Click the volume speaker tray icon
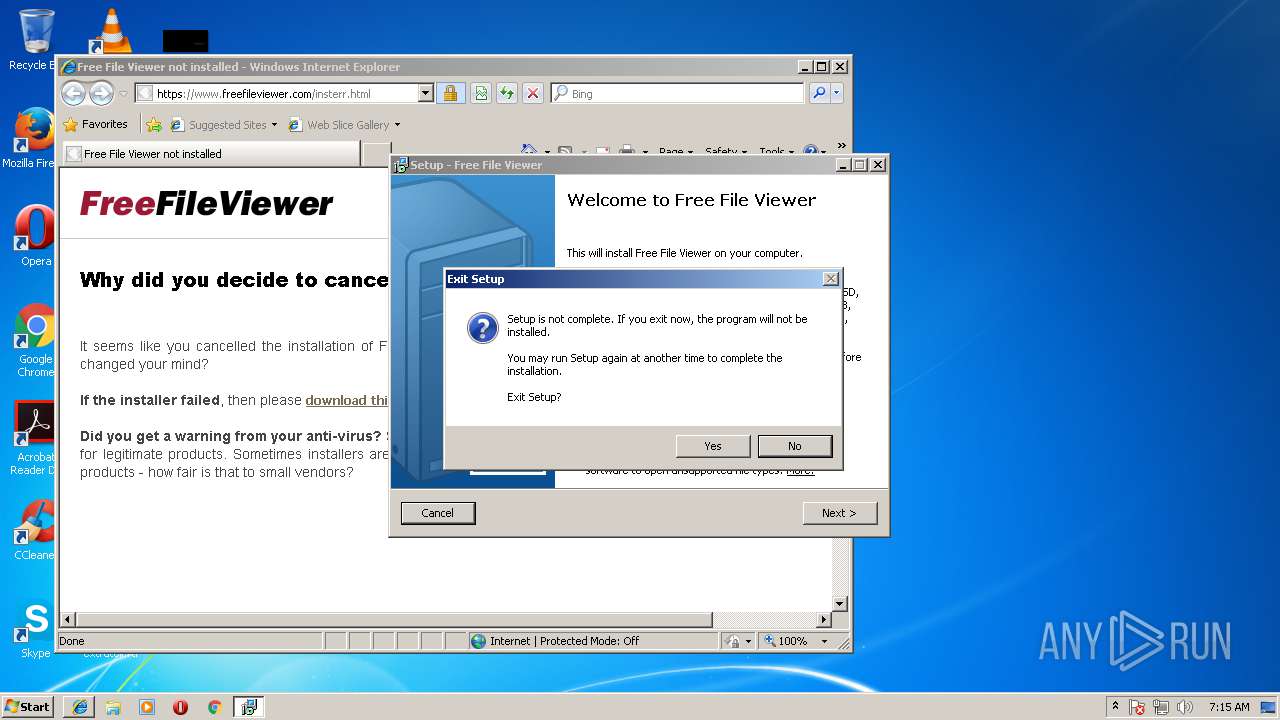1280x720 pixels. pos(1185,707)
